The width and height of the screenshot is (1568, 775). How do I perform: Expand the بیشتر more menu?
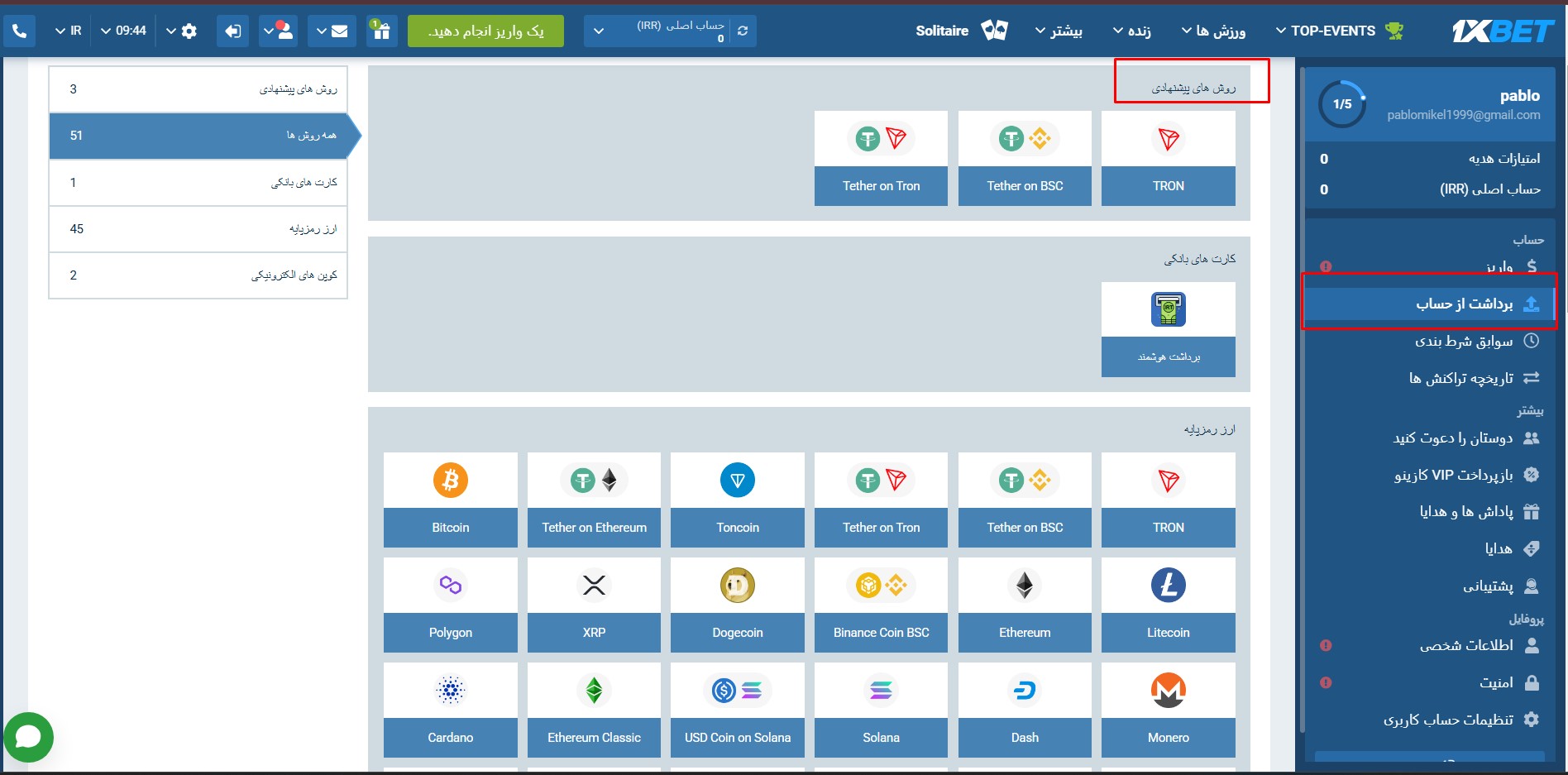click(1059, 31)
